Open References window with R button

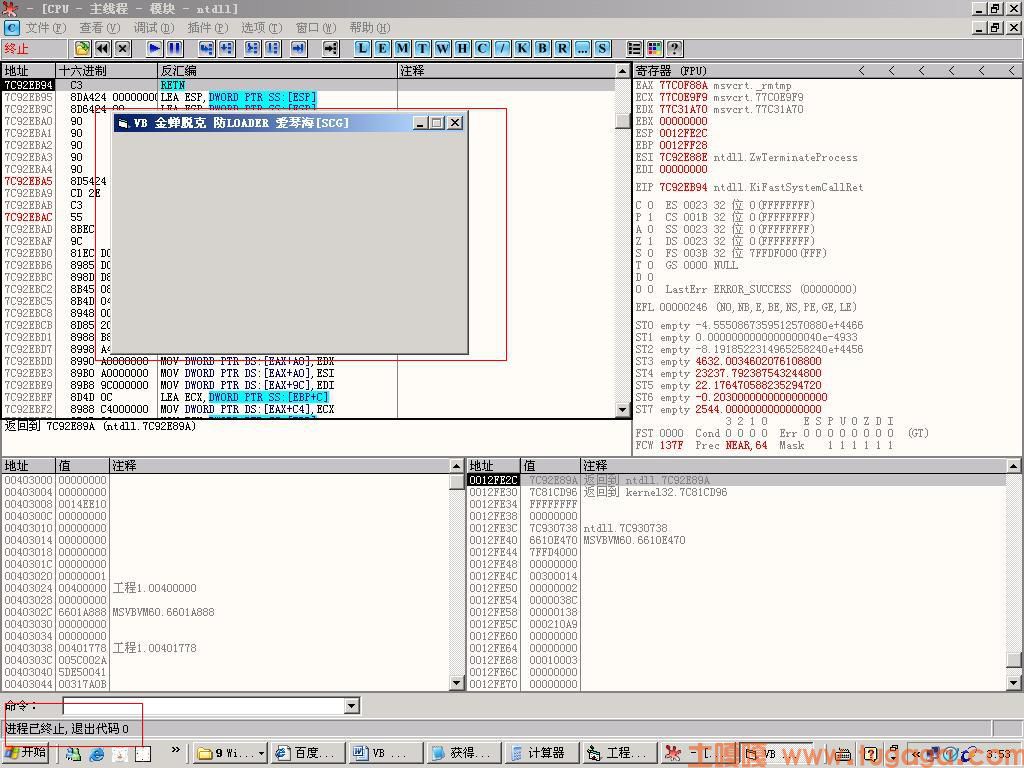[562, 48]
